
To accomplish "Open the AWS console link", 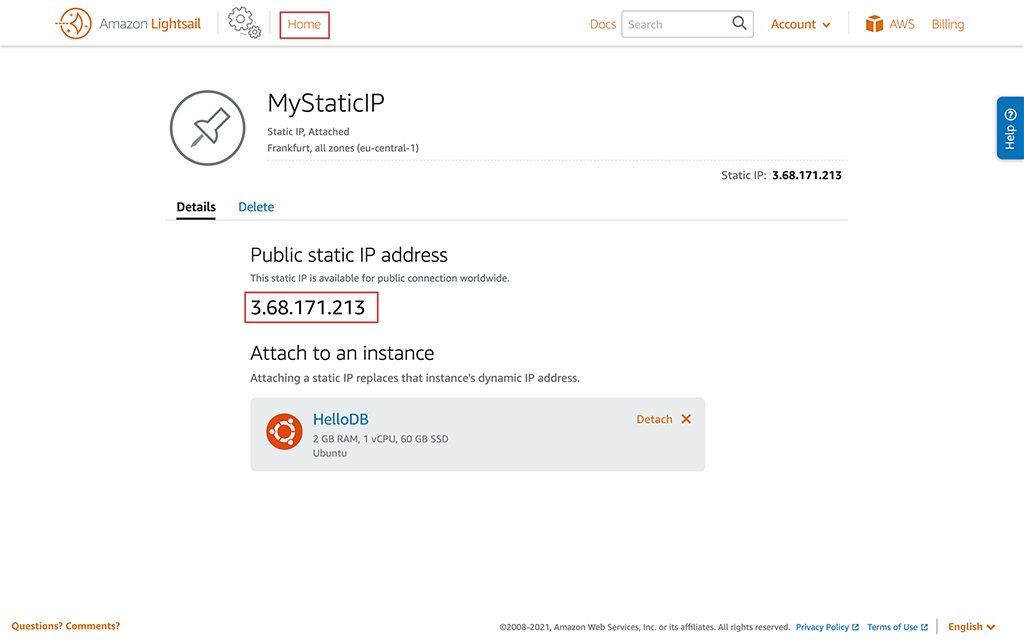I will [x=901, y=24].
